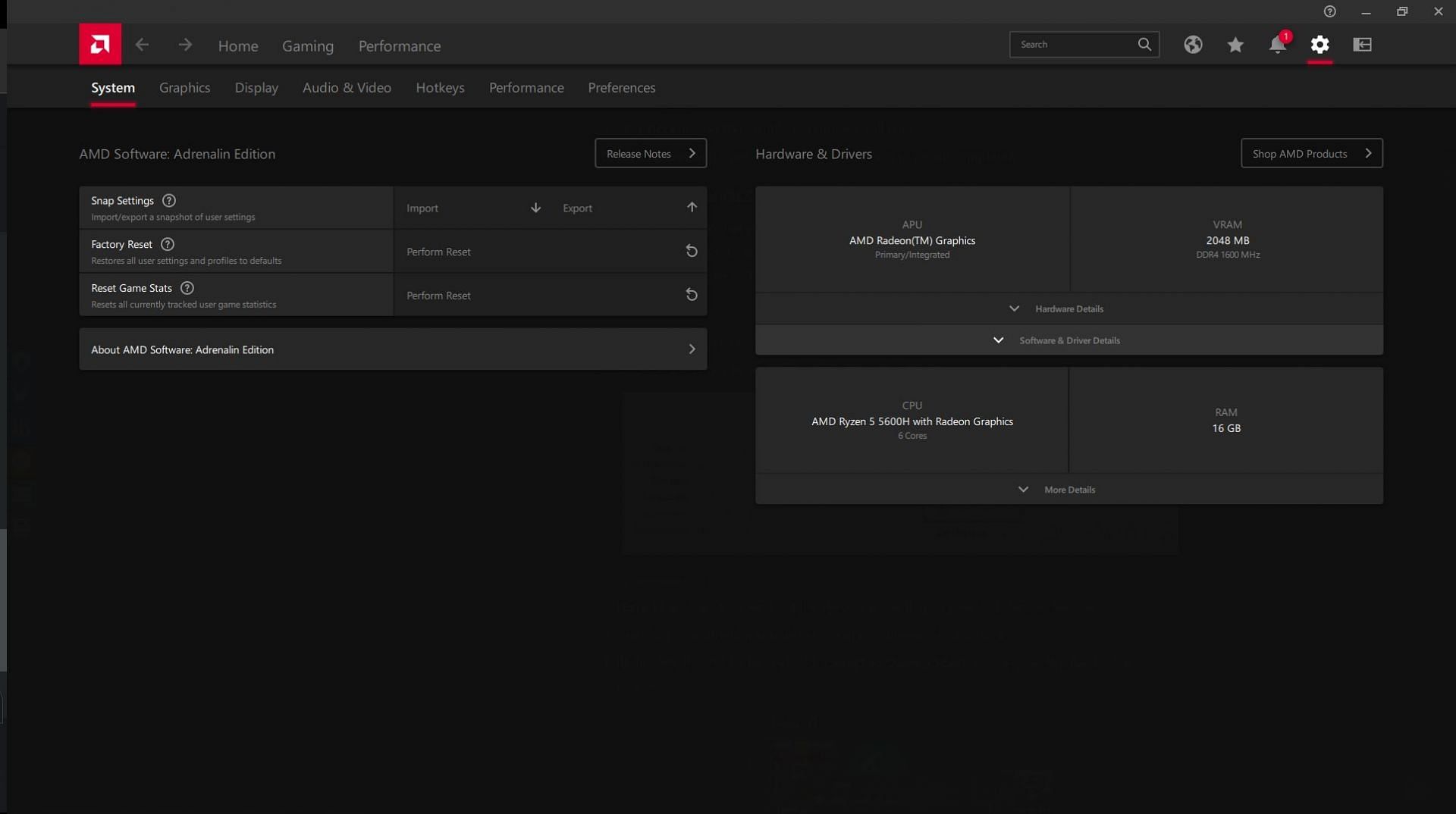The width and height of the screenshot is (1456, 814).
Task: Open About AMD Software: Adrenalin Edition
Action: 393,349
